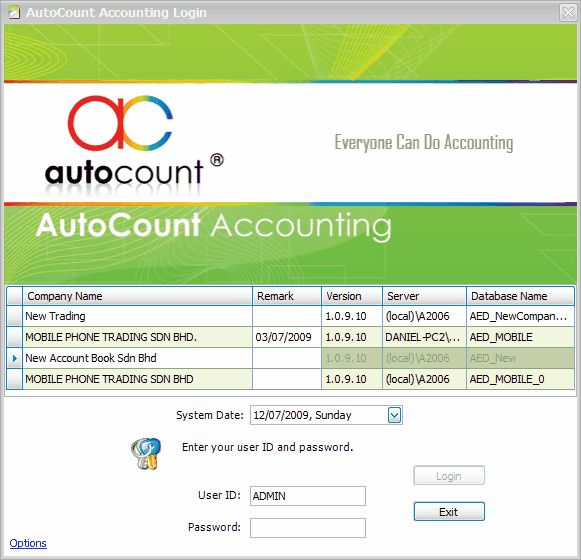This screenshot has height=560, width=581.
Task: Click the System Date field showing 12/07/2009, Sunday
Action: point(326,415)
